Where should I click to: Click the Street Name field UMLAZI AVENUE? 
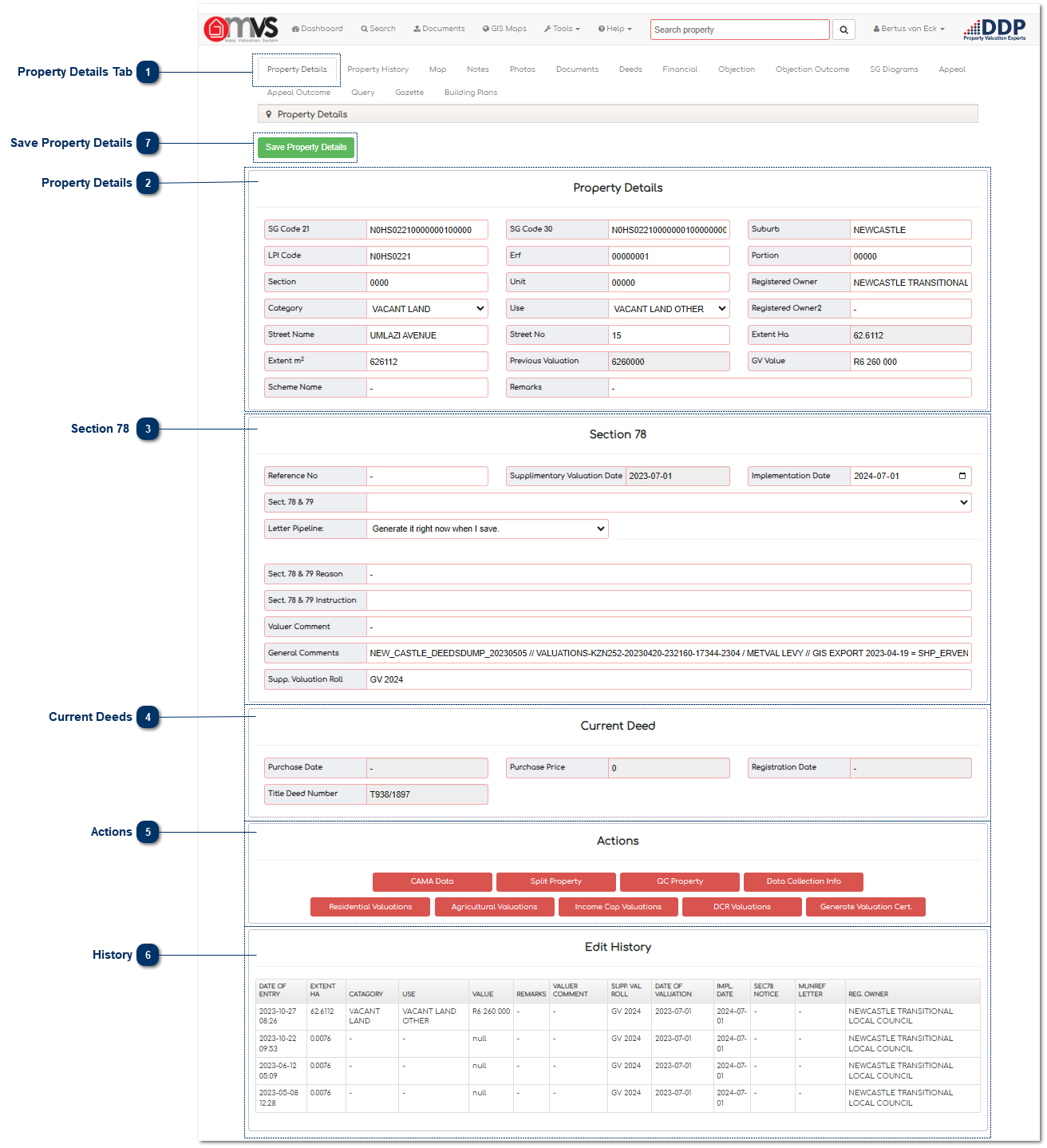point(427,335)
